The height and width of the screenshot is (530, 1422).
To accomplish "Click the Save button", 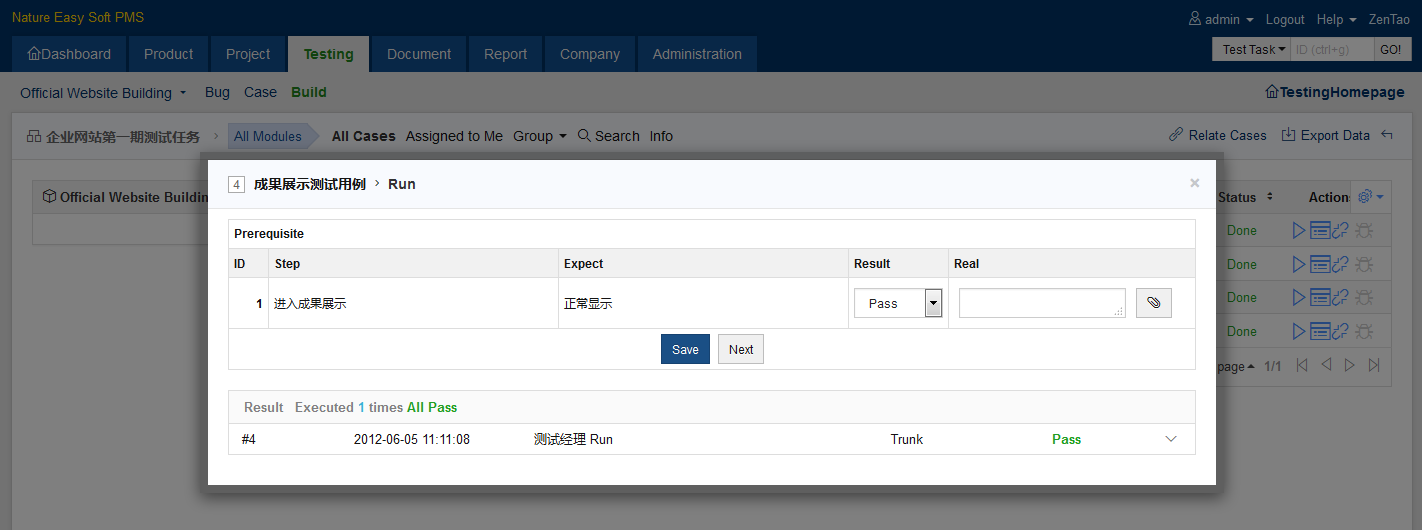I will (685, 349).
